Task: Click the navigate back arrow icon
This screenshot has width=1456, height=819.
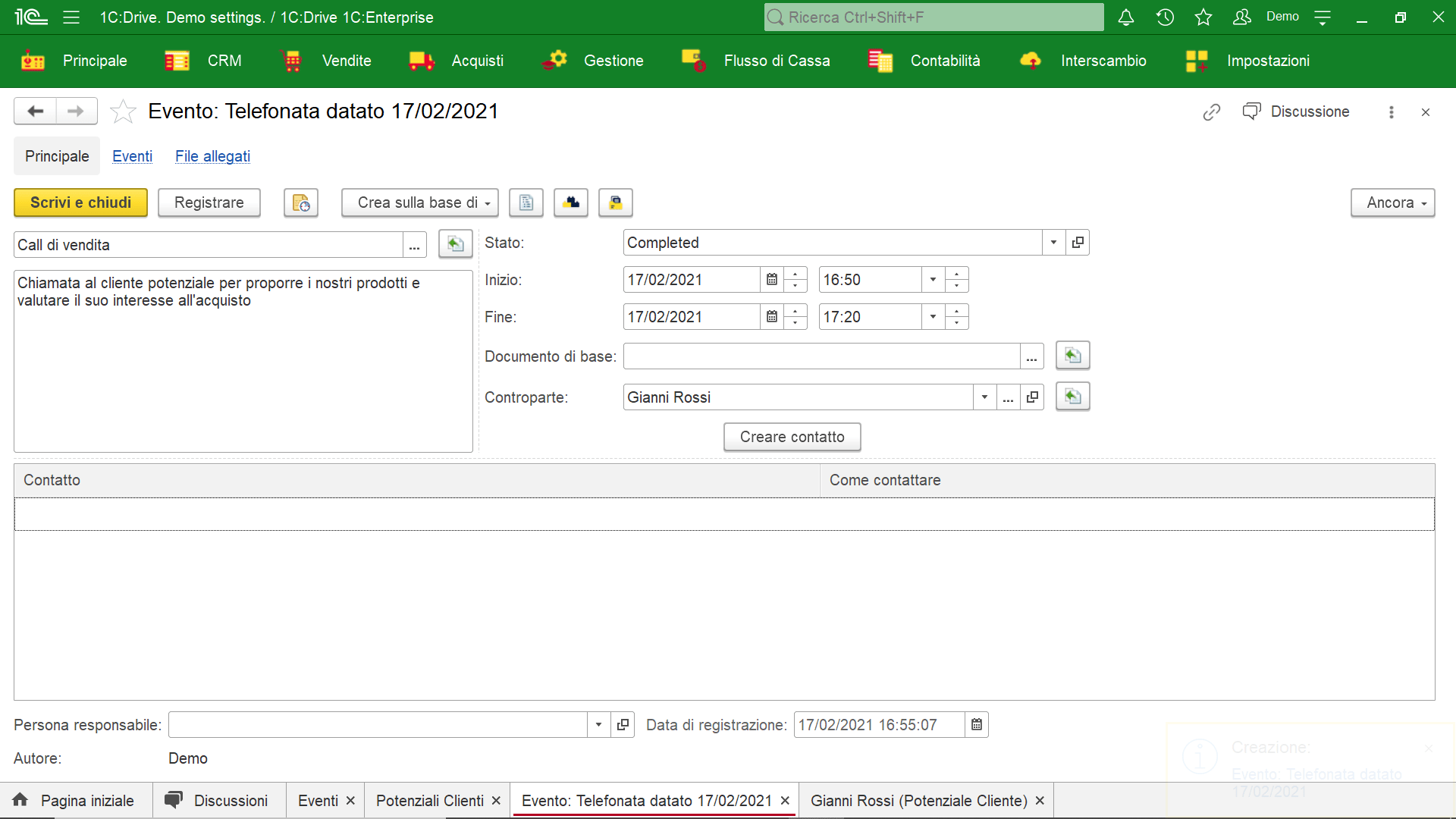Action: click(34, 111)
